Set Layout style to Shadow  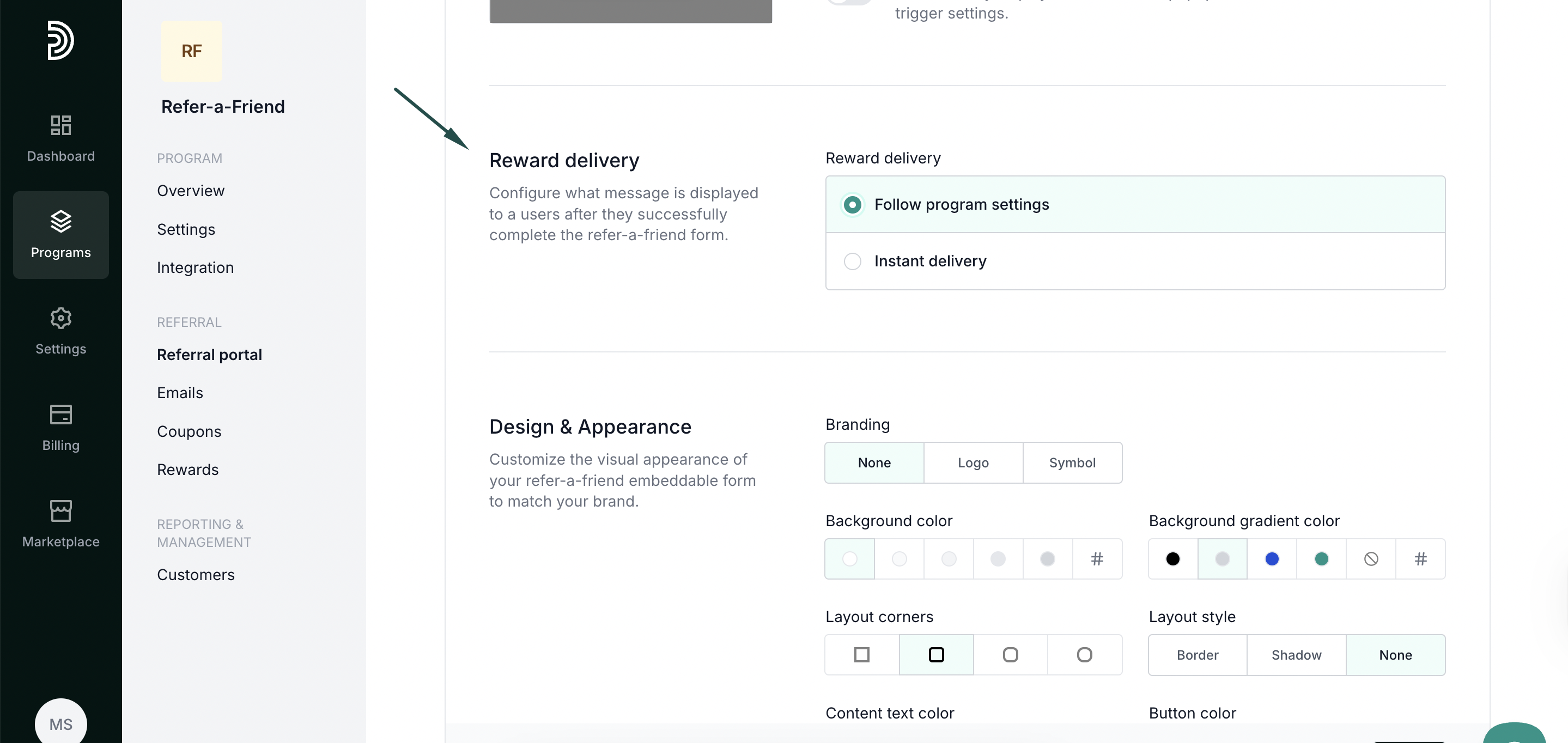[1296, 655]
